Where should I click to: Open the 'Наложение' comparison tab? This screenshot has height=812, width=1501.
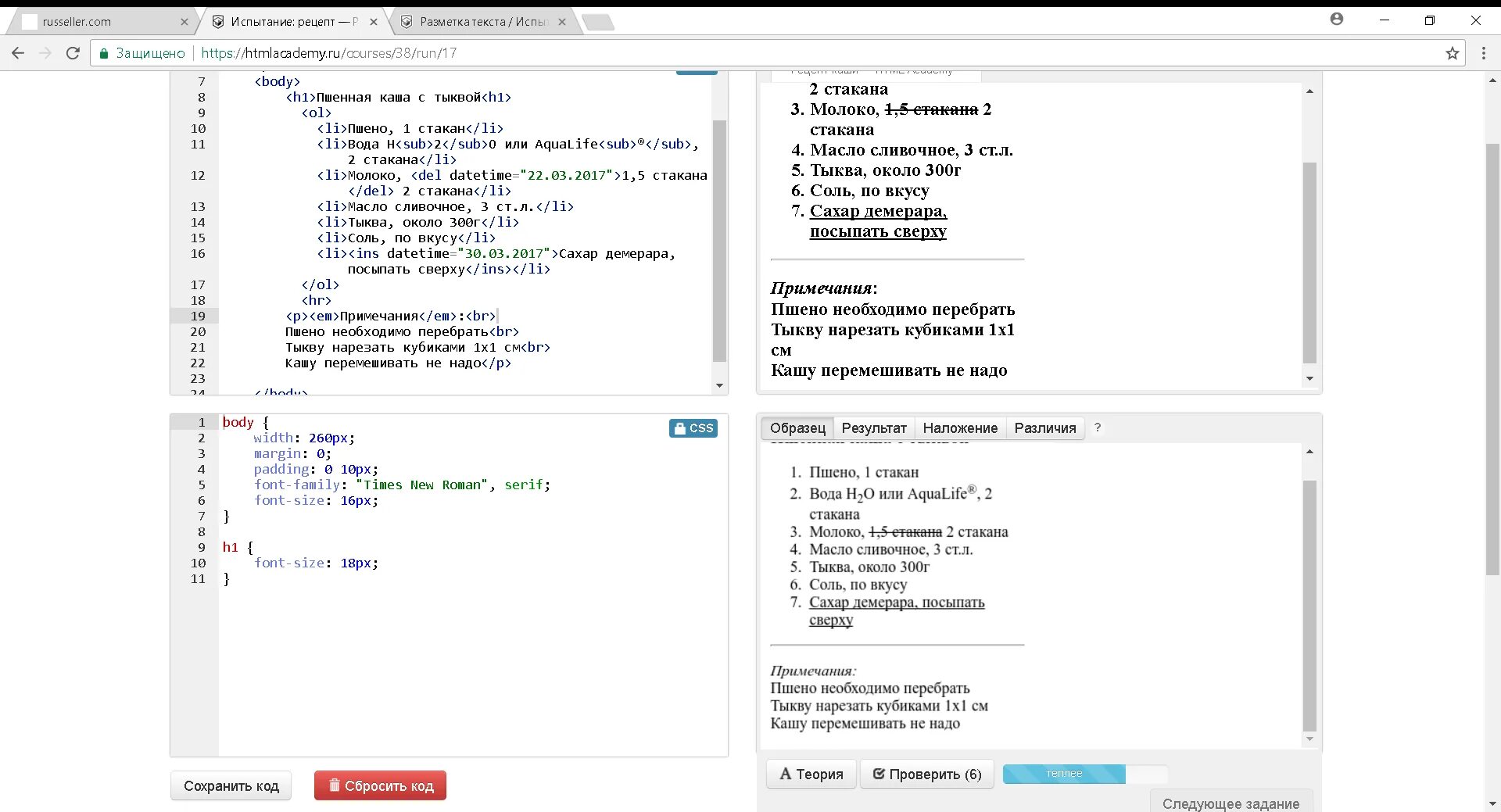[x=960, y=428]
